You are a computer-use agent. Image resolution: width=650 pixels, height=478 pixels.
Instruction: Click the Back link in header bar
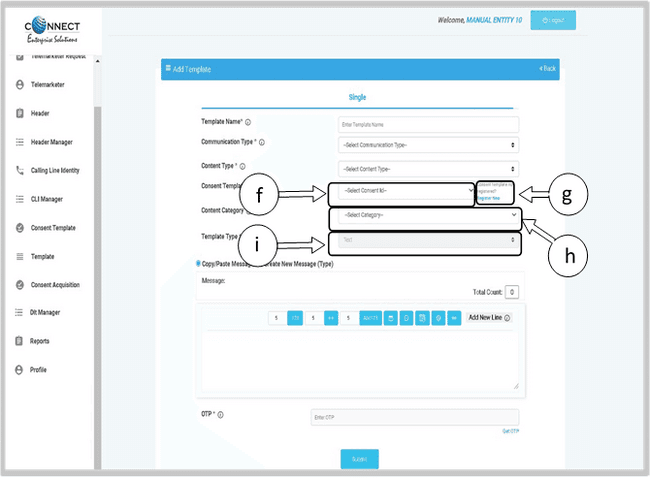pyautogui.click(x=546, y=69)
